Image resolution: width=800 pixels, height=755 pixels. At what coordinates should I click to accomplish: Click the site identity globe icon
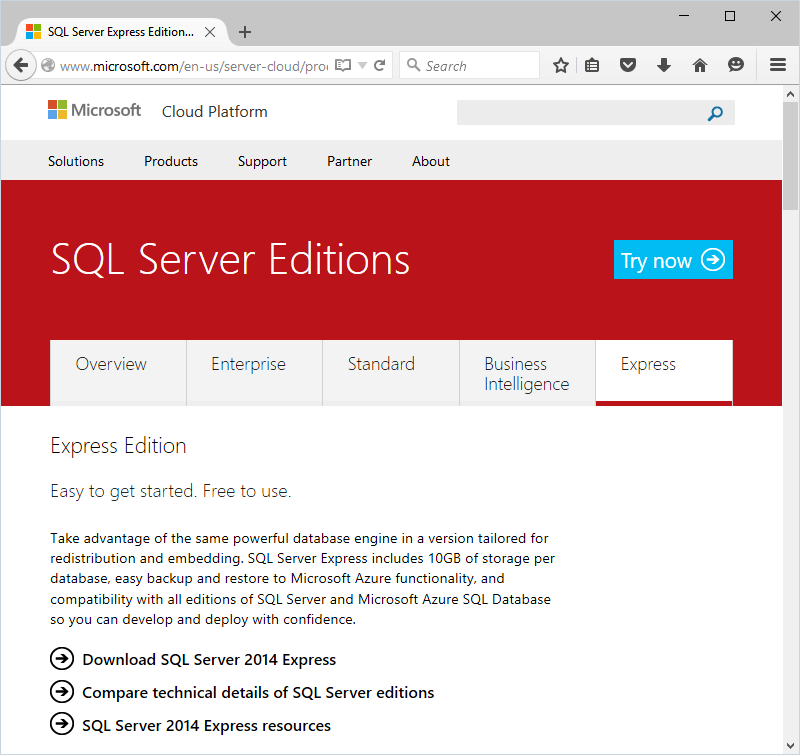[x=48, y=65]
